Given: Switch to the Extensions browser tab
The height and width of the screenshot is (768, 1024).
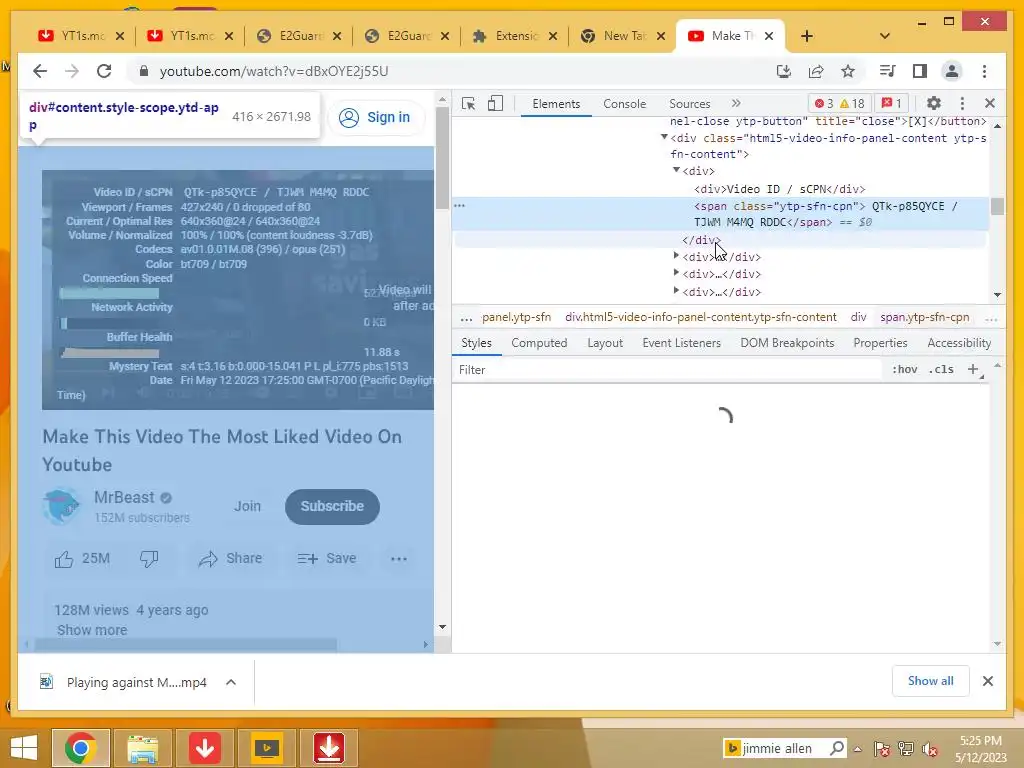Looking at the screenshot, I should (x=515, y=36).
